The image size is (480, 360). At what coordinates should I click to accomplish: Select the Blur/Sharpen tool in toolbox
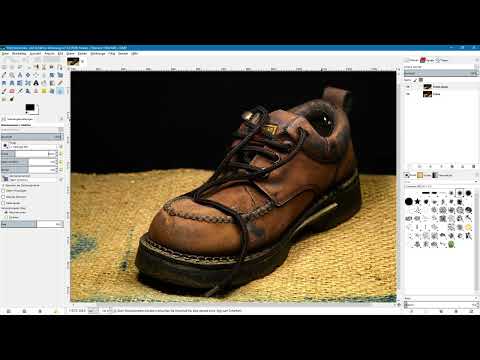click(x=60, y=91)
